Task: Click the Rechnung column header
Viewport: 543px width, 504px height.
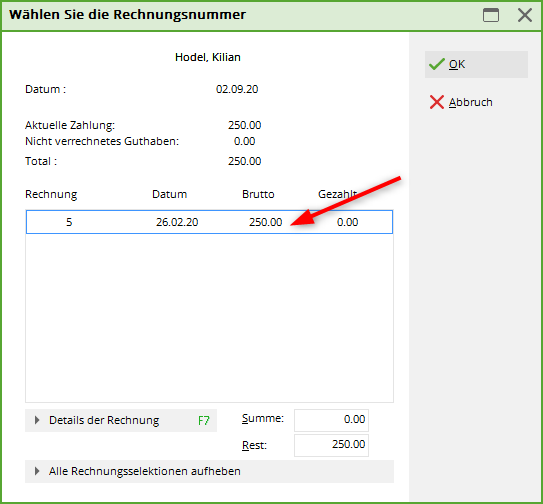Action: click(x=51, y=194)
